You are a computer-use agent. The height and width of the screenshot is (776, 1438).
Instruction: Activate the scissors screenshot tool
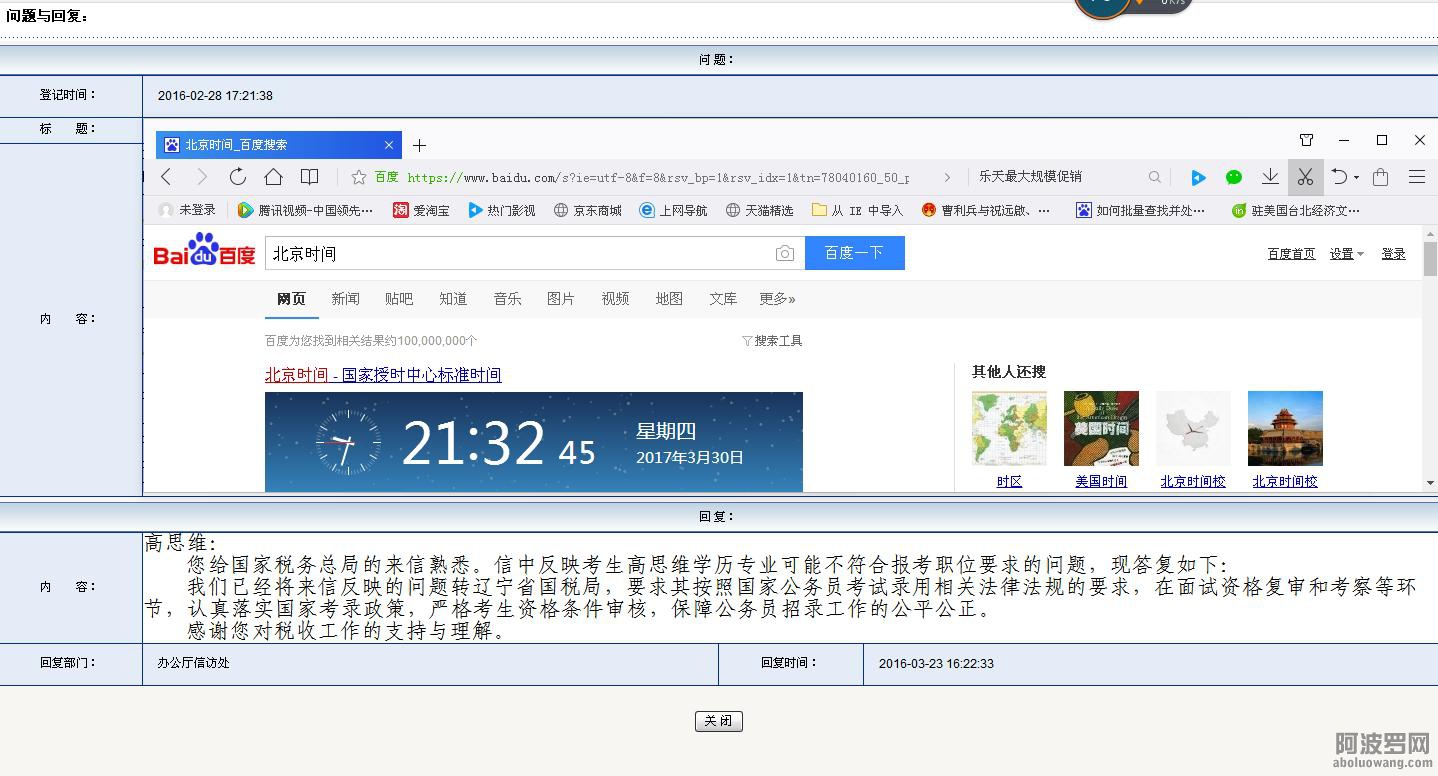1305,177
